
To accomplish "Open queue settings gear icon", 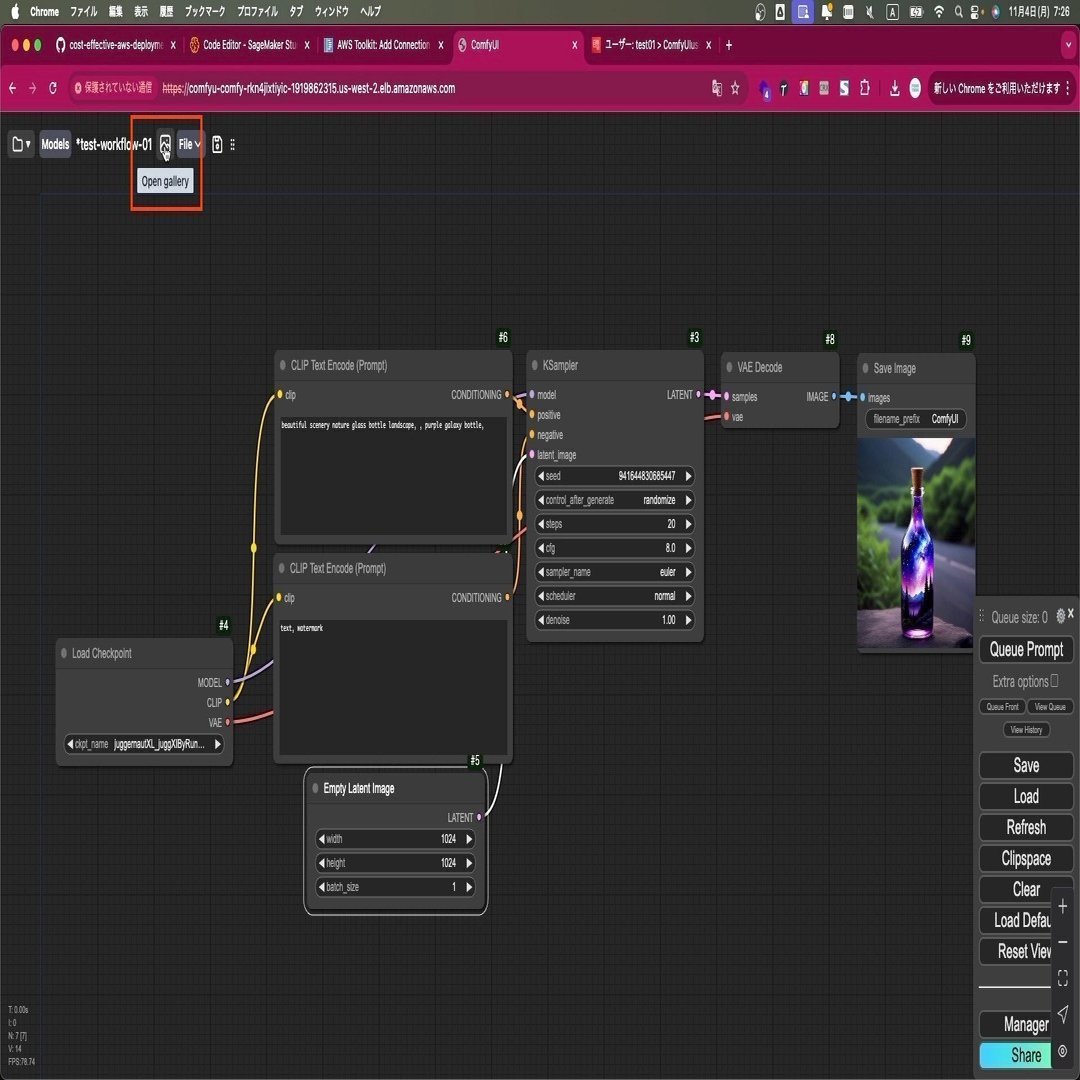I will (x=1060, y=615).
